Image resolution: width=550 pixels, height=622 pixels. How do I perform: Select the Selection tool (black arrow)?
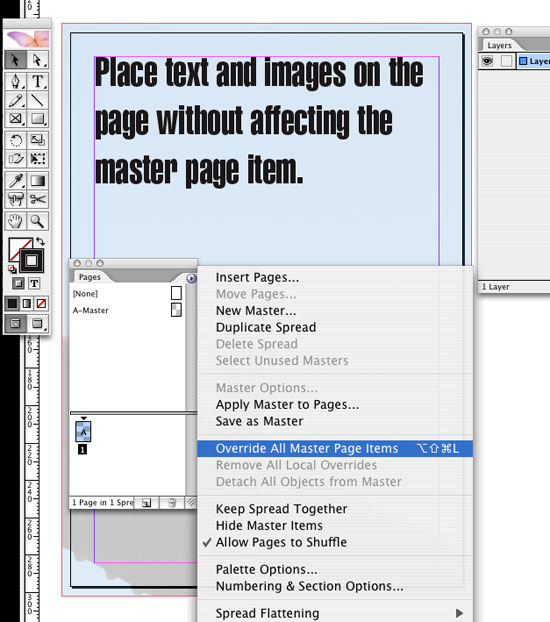[15, 60]
